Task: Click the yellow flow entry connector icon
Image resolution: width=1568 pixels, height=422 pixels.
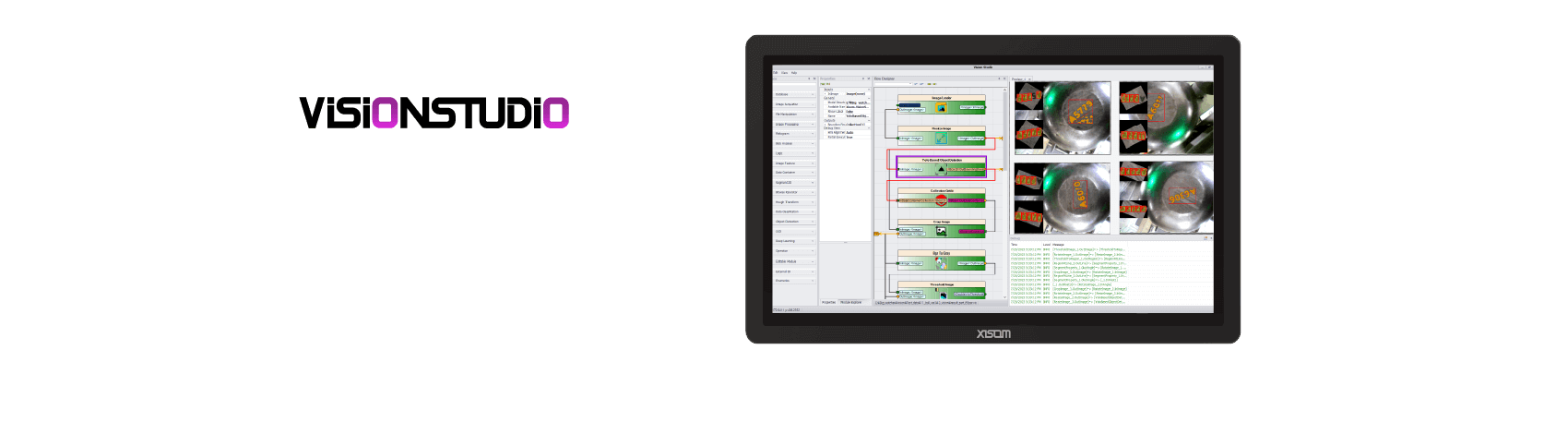Action: click(877, 235)
